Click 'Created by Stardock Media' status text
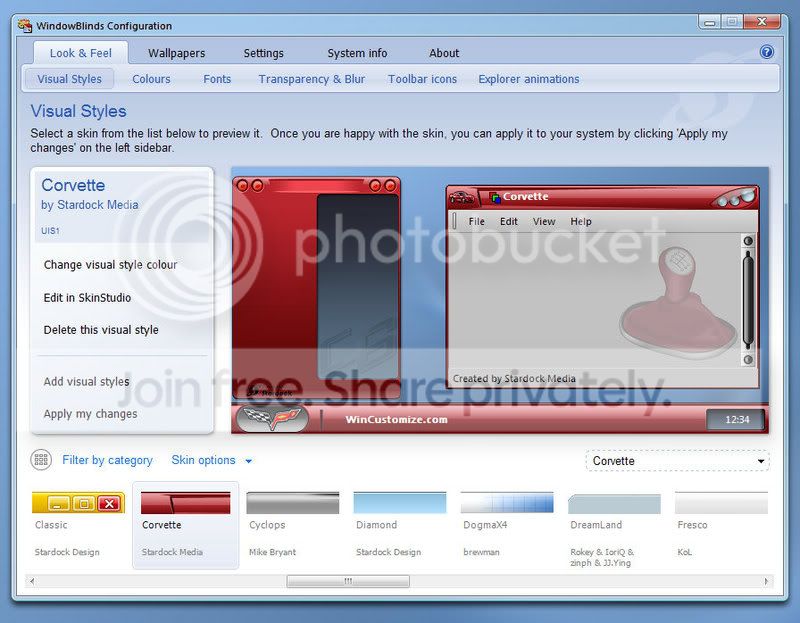The image size is (800, 623). pyautogui.click(x=514, y=379)
